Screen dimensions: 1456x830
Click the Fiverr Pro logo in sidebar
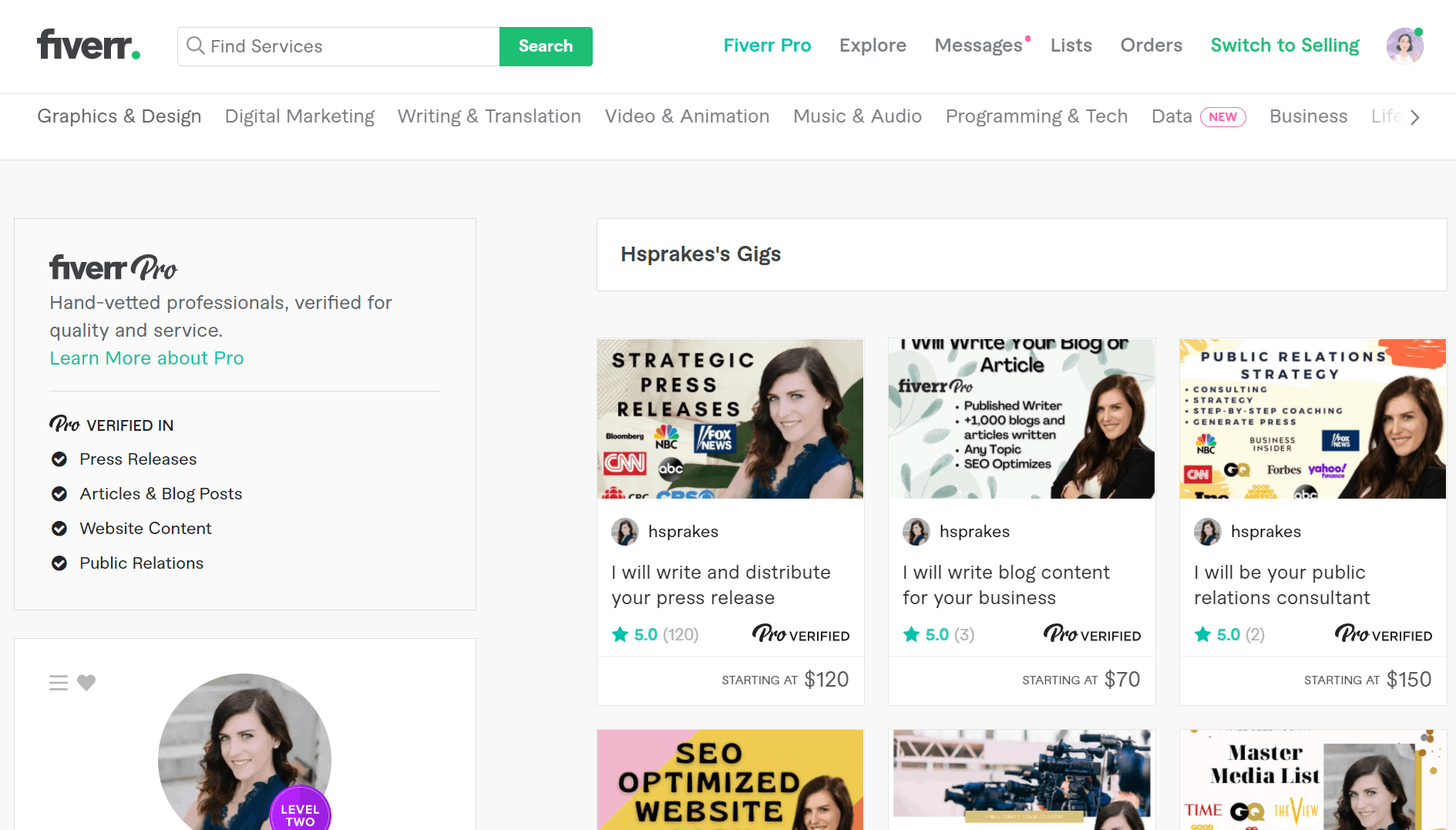pyautogui.click(x=113, y=267)
